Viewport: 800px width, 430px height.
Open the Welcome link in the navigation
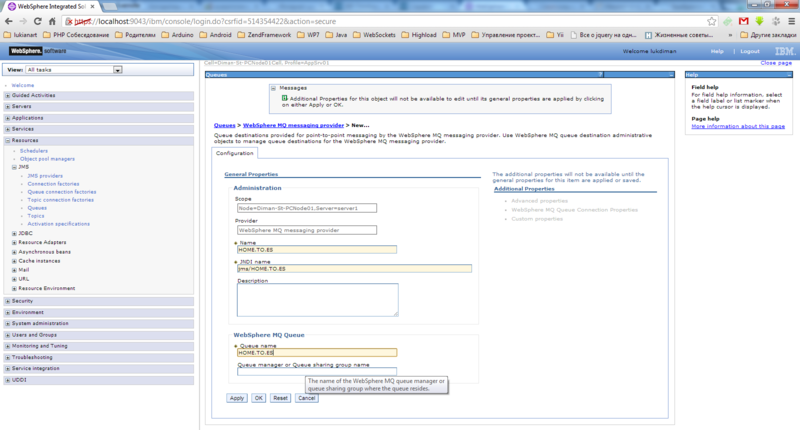click(x=23, y=85)
